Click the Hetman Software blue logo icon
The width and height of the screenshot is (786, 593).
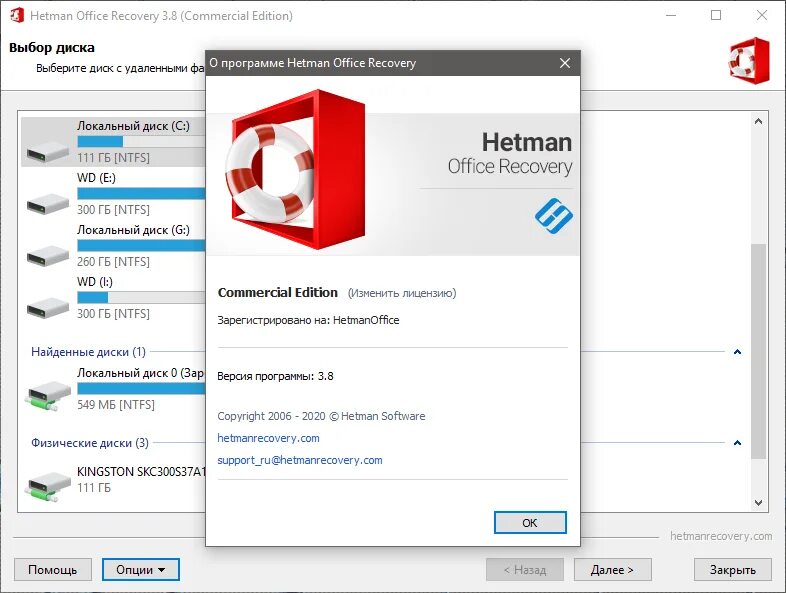[x=553, y=216]
